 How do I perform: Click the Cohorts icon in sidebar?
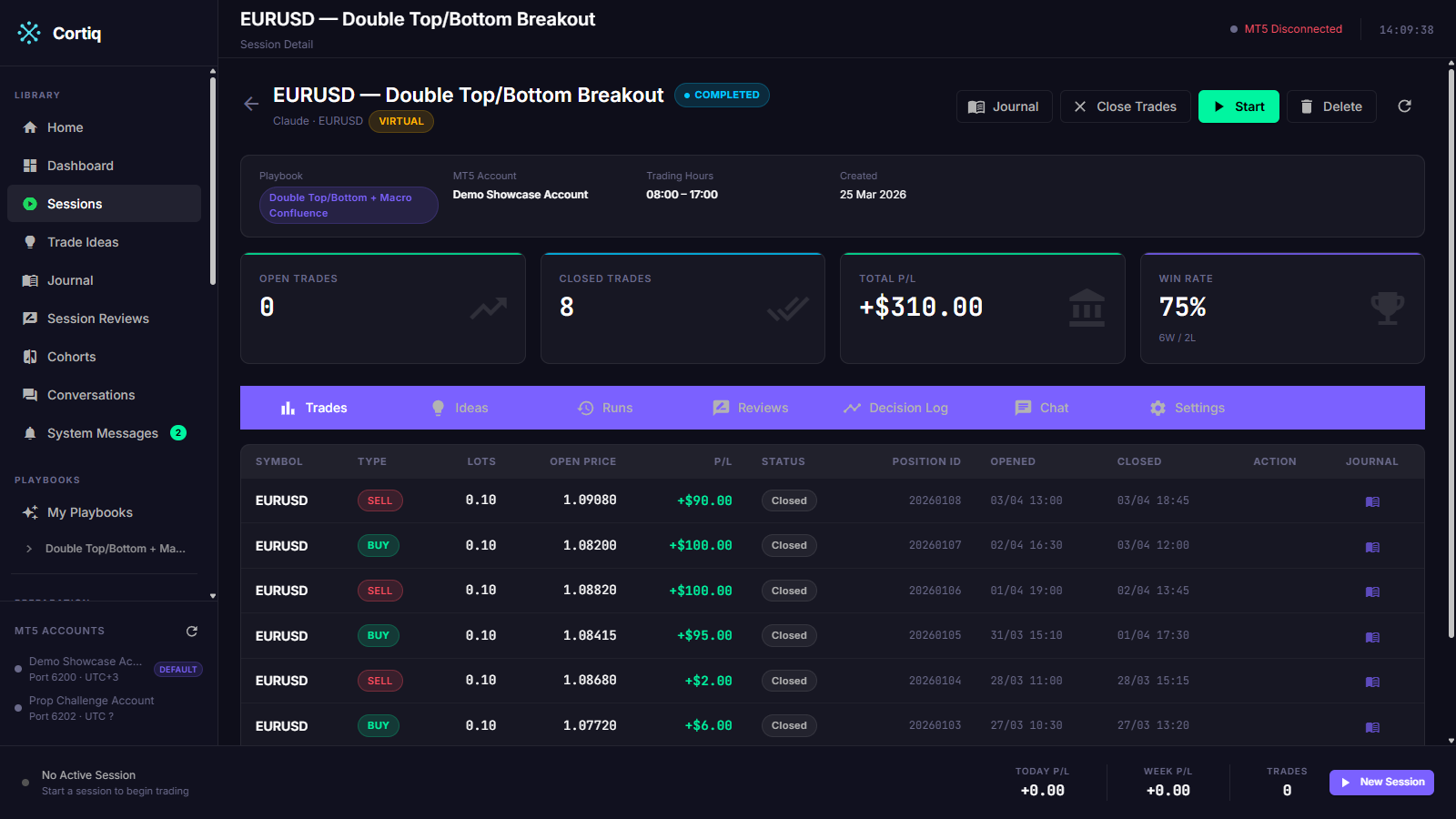point(30,357)
